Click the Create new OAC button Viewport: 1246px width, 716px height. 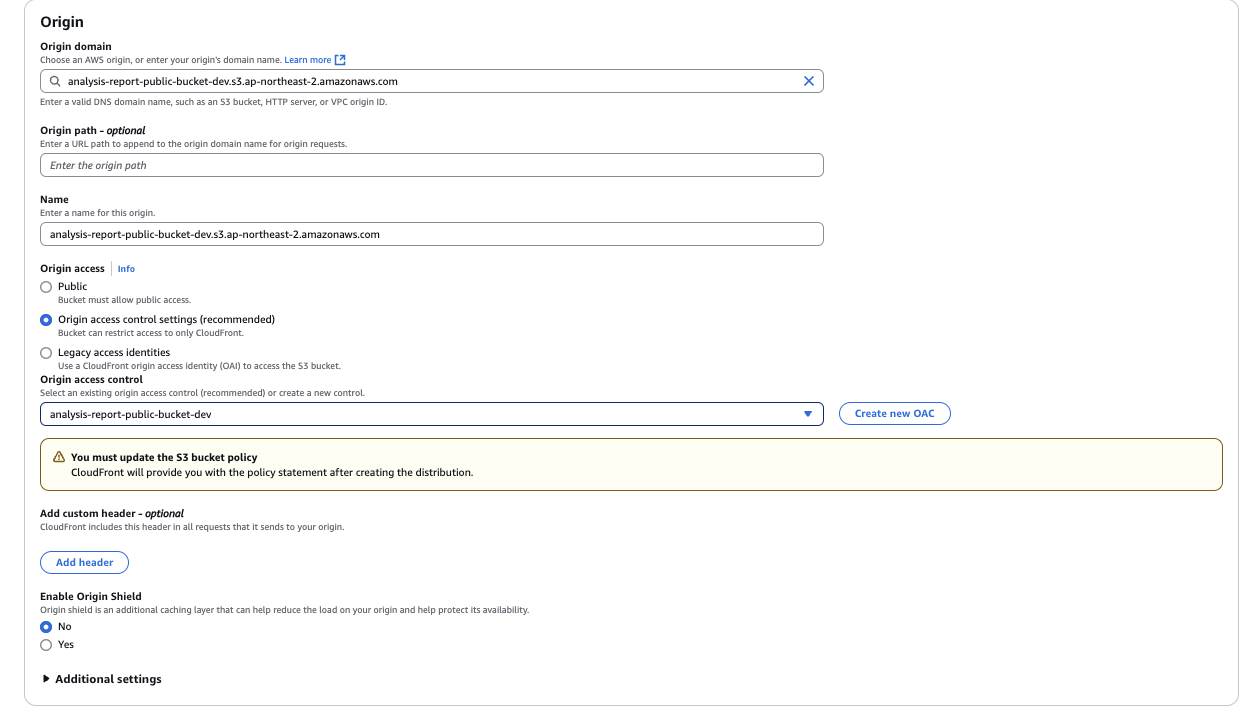[x=895, y=414]
